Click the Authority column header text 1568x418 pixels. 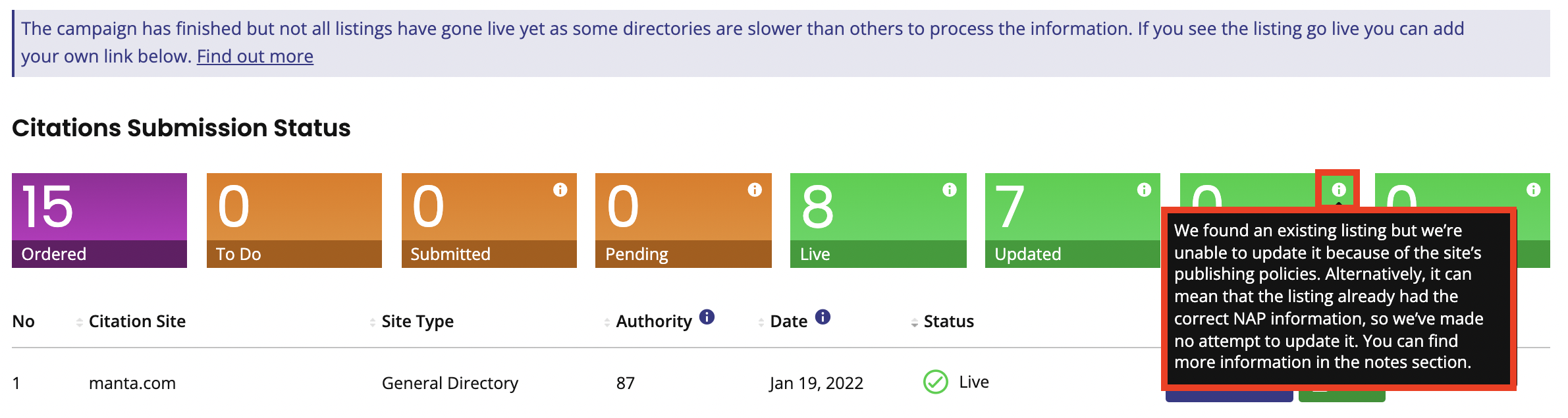[x=653, y=321]
